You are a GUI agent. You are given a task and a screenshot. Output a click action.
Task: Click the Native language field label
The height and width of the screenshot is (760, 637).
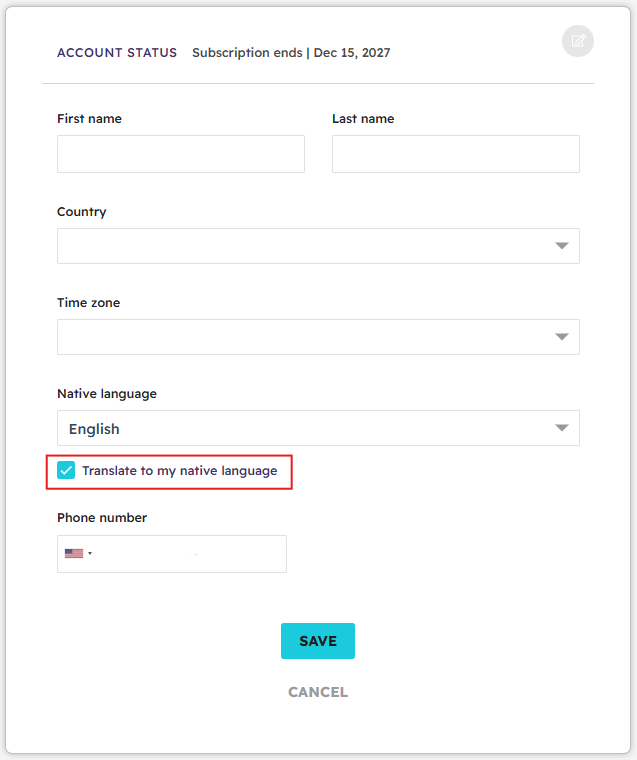107,394
